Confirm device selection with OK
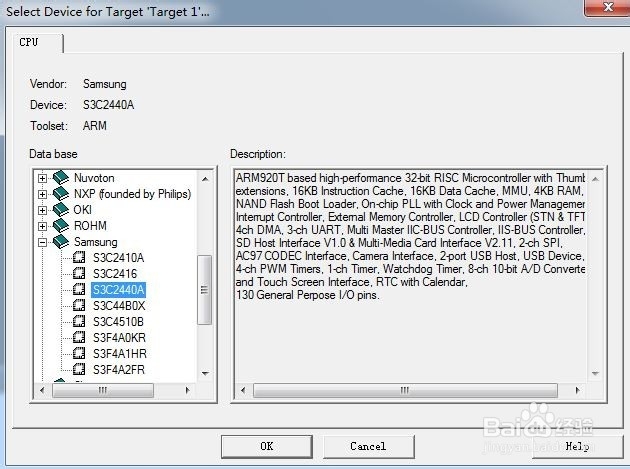The width and height of the screenshot is (630, 469). point(267,446)
